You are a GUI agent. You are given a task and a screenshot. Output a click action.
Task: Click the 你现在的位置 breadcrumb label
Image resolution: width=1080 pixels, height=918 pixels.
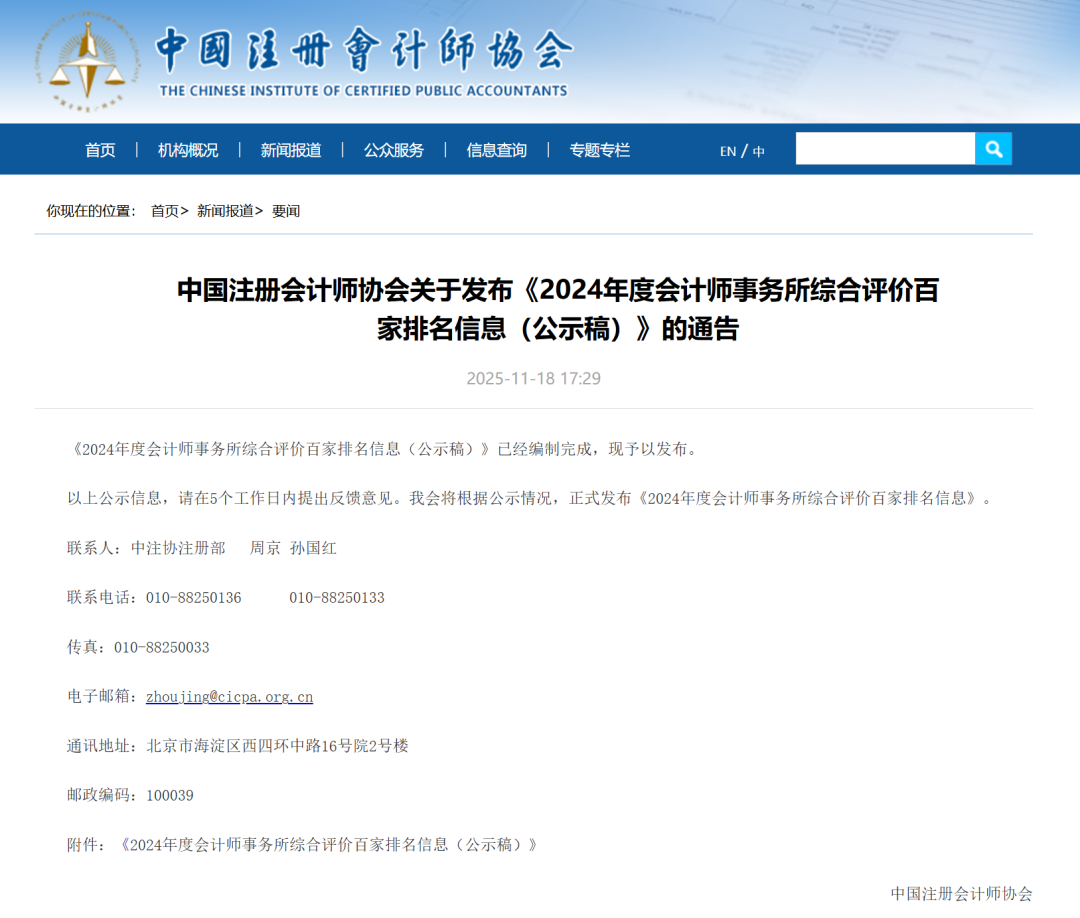(x=91, y=211)
